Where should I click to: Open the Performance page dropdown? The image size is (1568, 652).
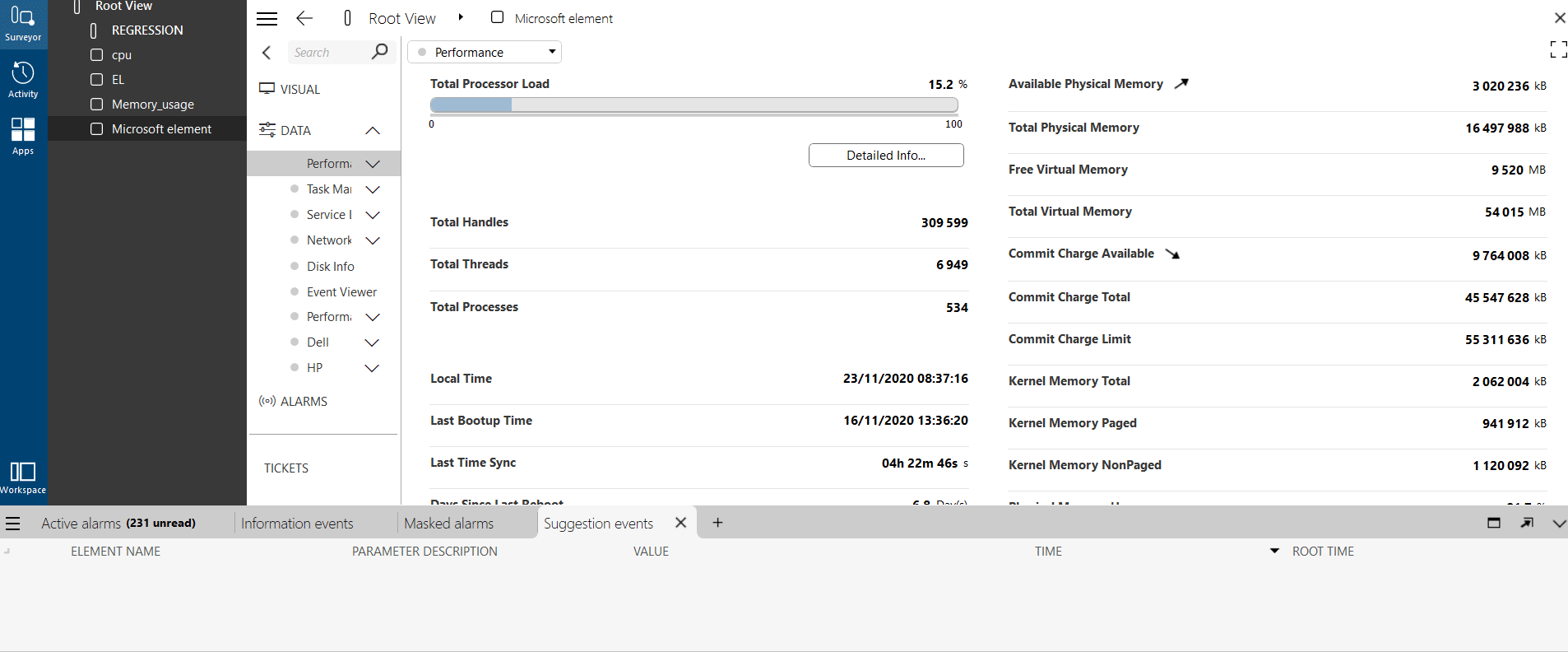coord(485,52)
